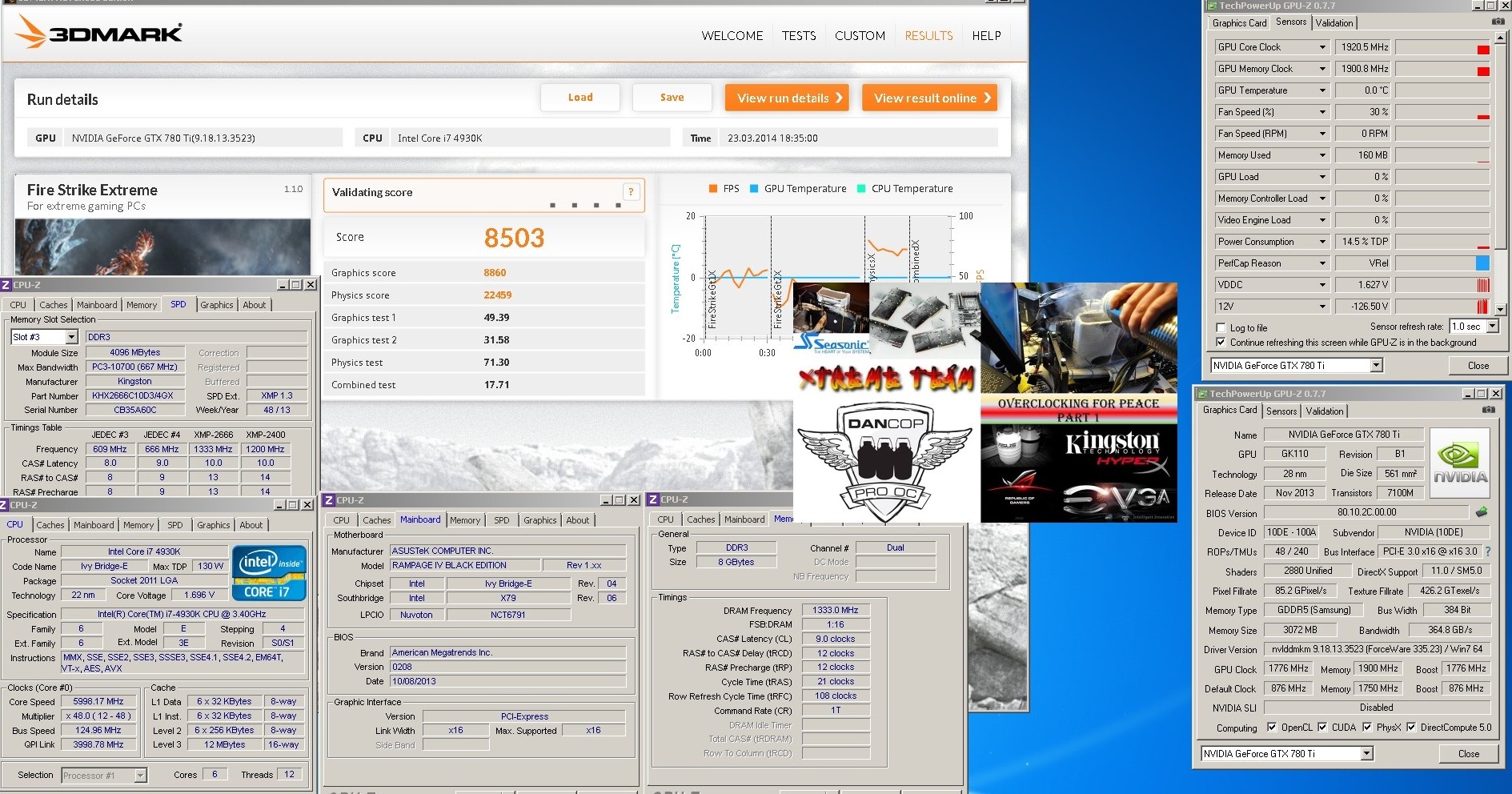Viewport: 1512px width, 794px height.
Task: Open the About tab in CPU-Z processor window
Action: click(x=251, y=525)
